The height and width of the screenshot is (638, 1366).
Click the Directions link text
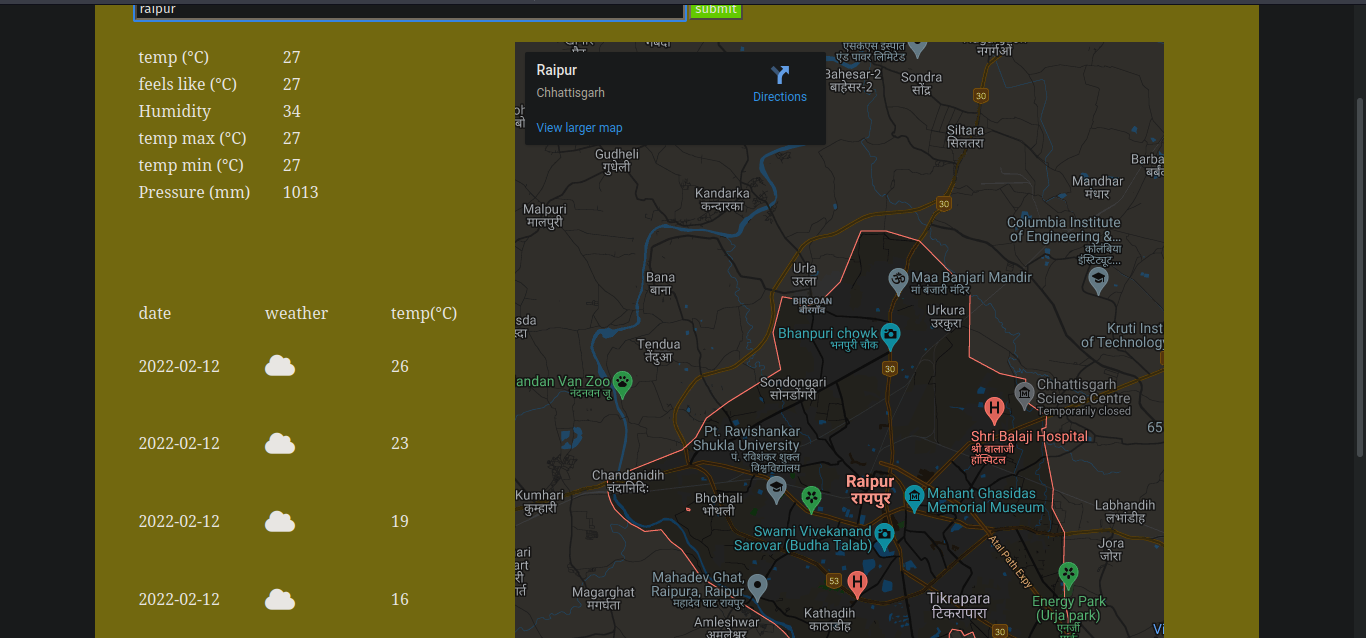780,97
